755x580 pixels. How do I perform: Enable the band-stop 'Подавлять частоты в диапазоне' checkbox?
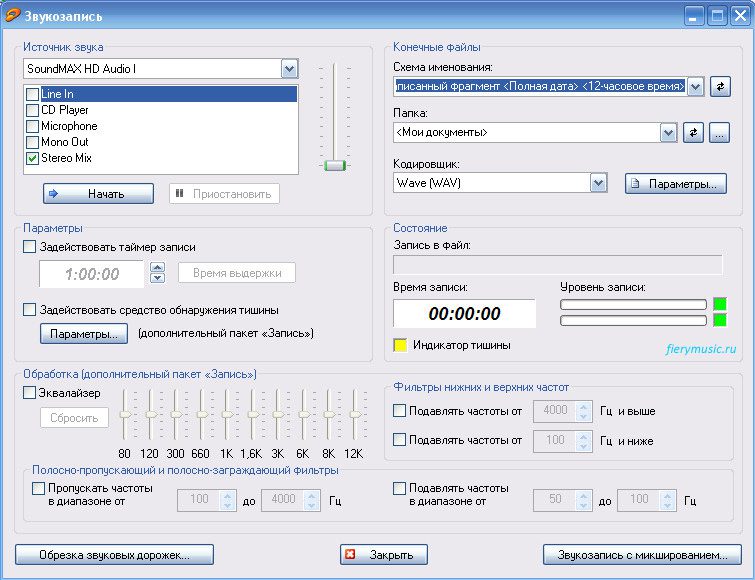(399, 489)
